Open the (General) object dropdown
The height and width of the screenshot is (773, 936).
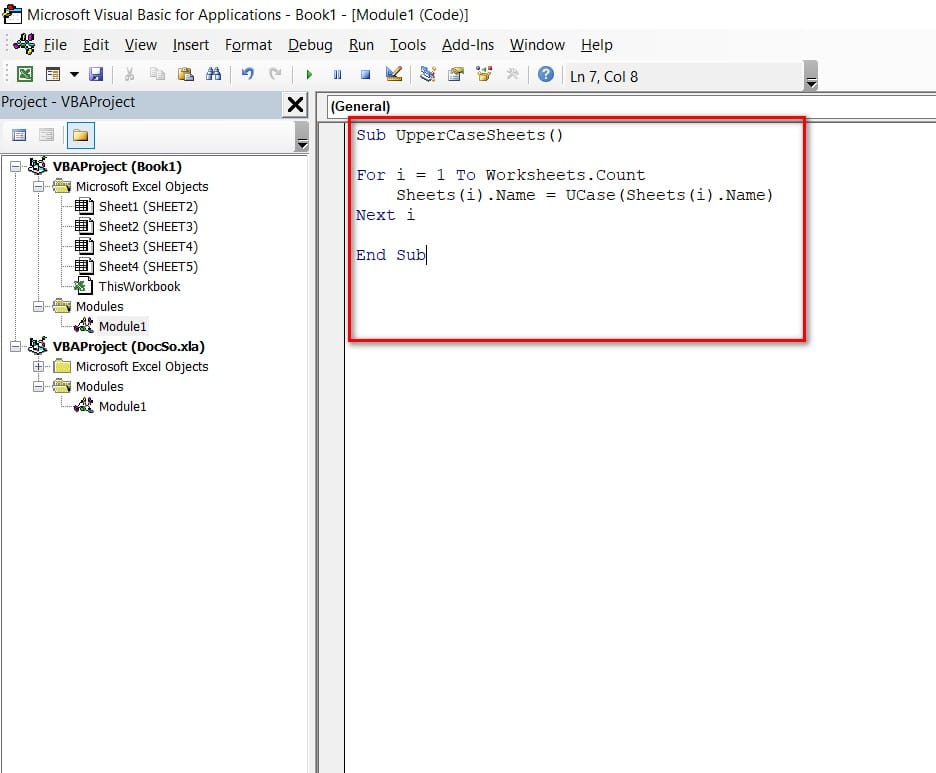click(630, 106)
